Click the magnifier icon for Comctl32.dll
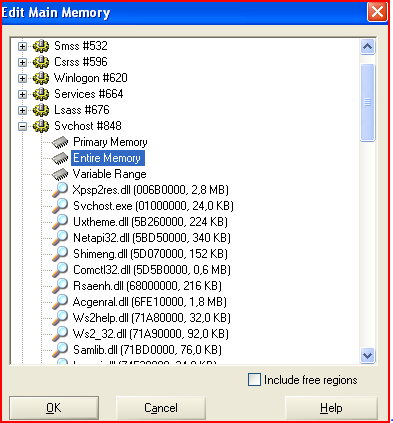 point(60,270)
